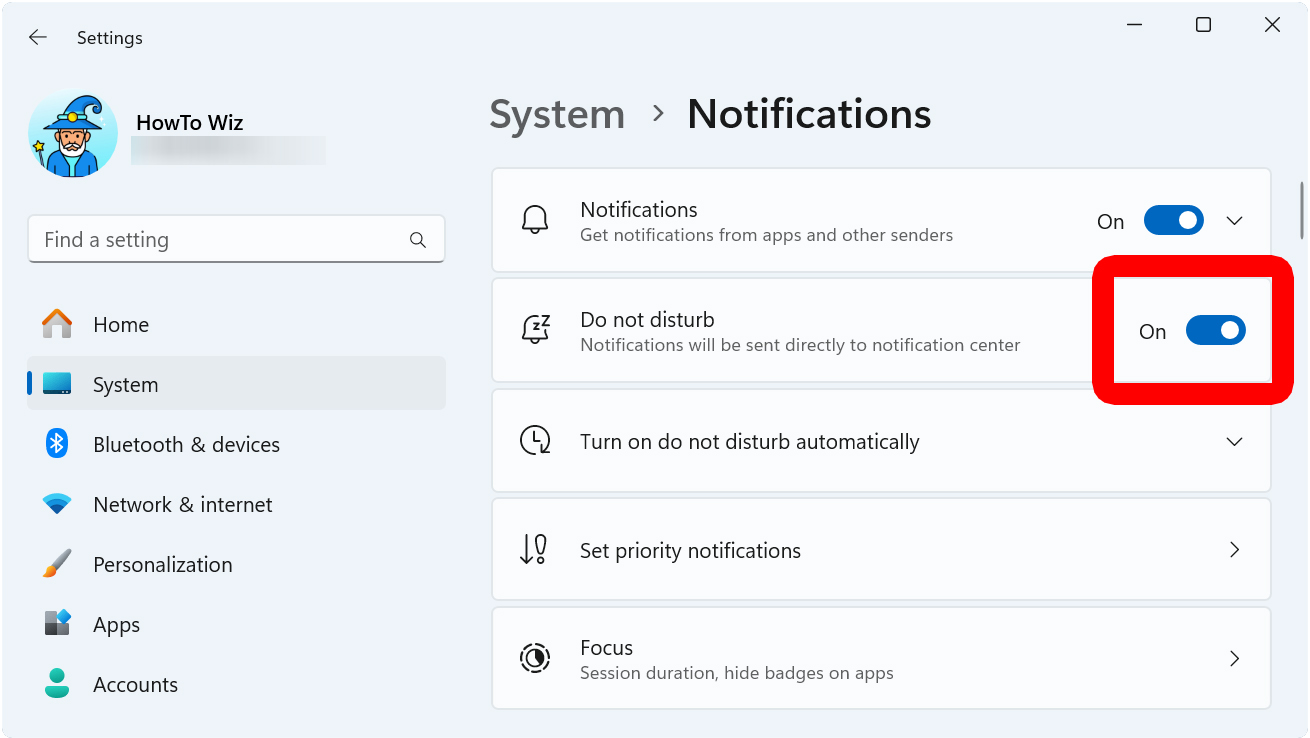Disable the Do not disturb toggle
Screen dimensions: 1310x738
(1215, 330)
